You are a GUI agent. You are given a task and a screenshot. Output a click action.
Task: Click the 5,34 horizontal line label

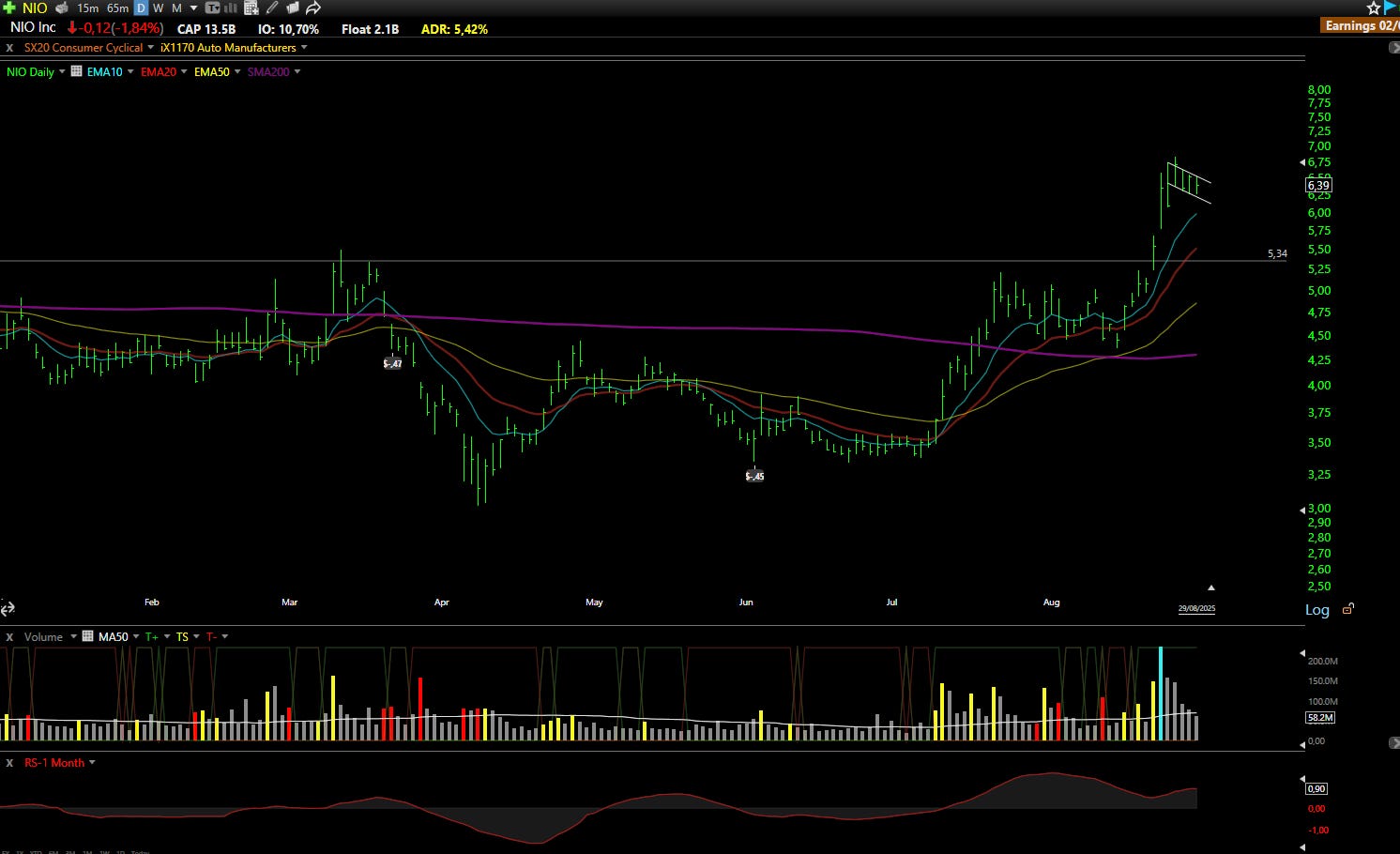(1277, 253)
